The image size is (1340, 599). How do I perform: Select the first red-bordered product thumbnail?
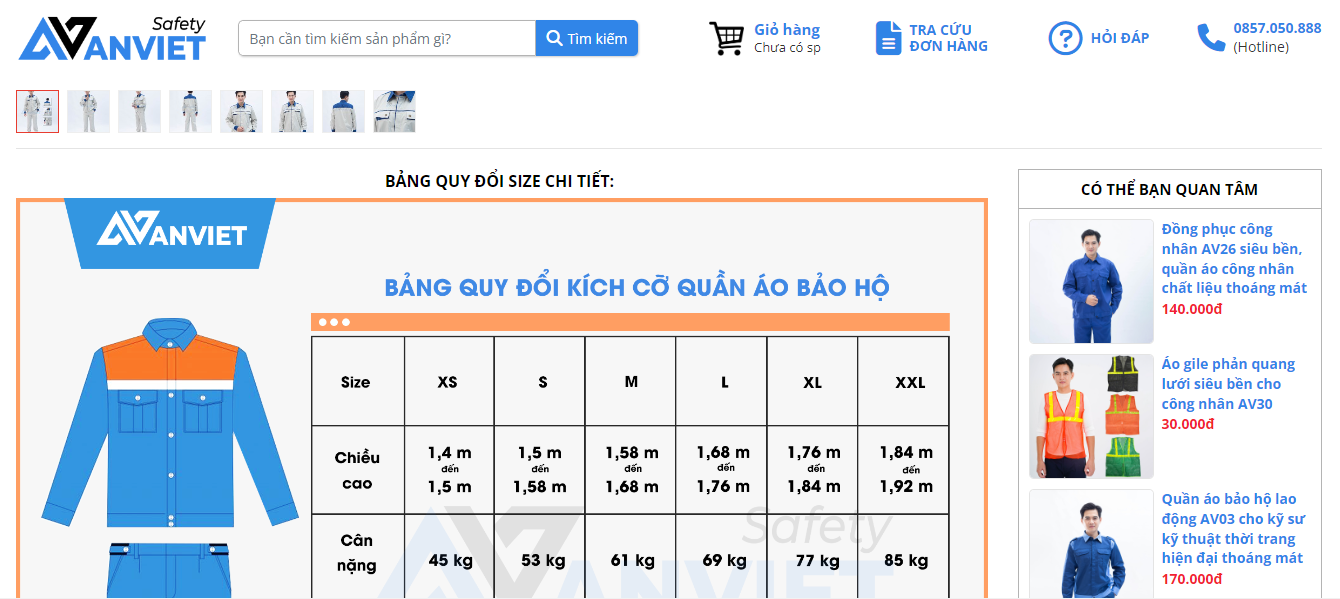point(38,111)
